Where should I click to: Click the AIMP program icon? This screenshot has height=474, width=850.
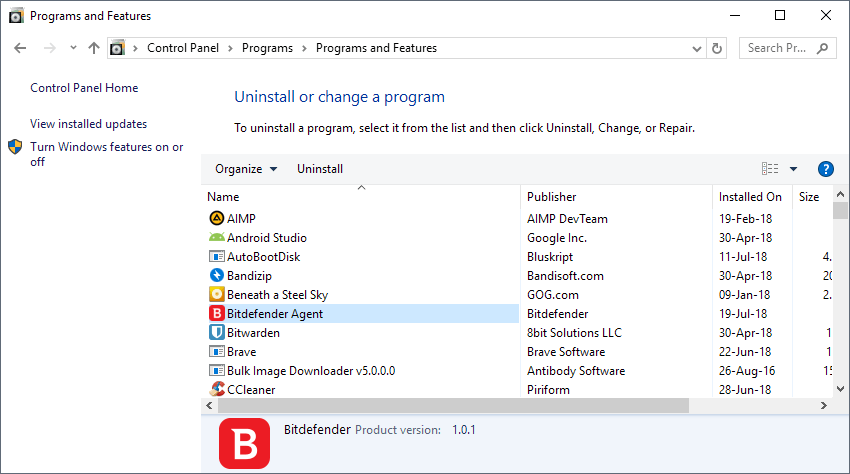[216, 218]
